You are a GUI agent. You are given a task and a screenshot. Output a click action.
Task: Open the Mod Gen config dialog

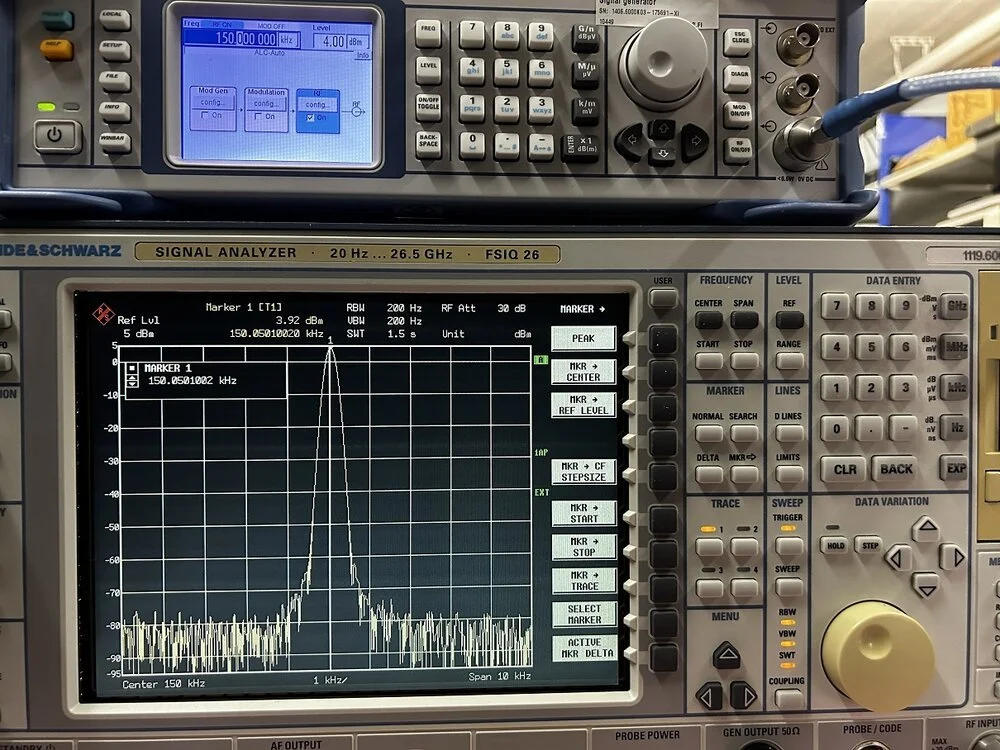pos(213,103)
